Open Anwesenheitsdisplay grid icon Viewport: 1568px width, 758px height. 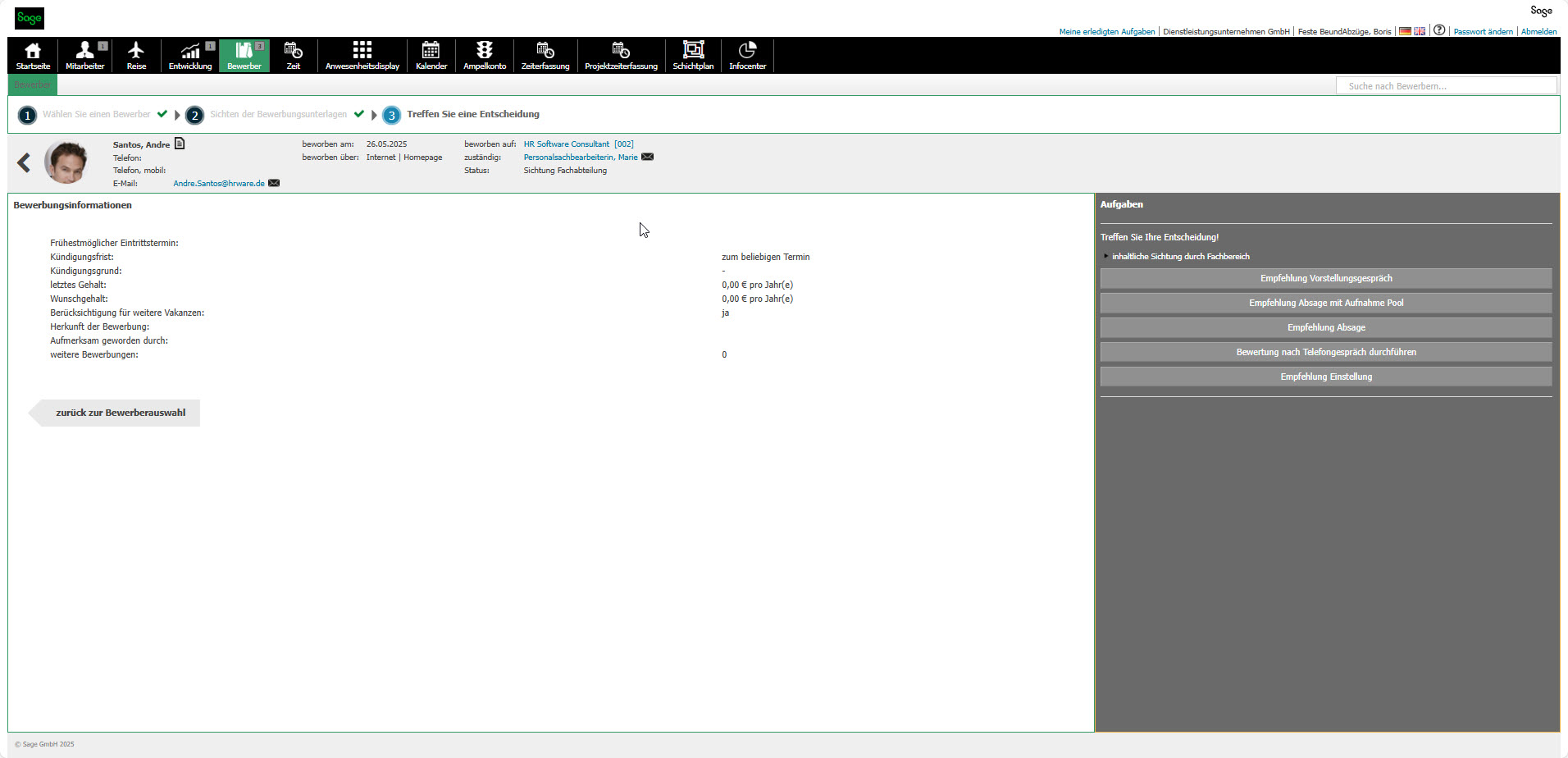tap(362, 55)
